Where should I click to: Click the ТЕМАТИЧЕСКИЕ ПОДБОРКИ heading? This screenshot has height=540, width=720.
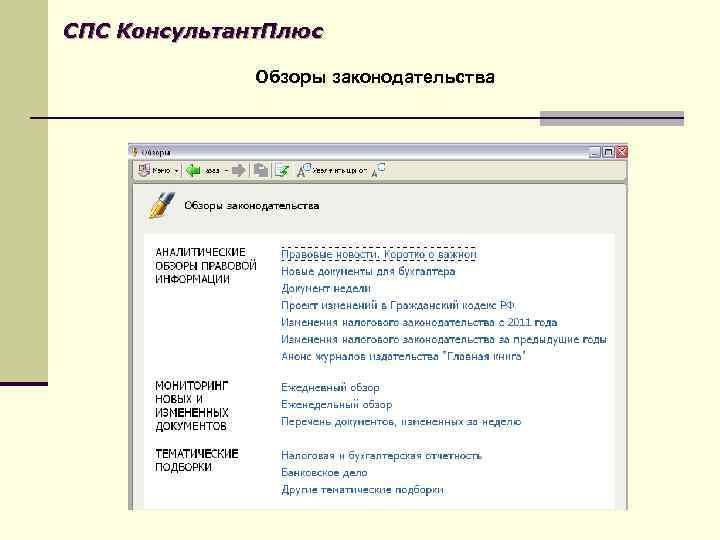(197, 461)
